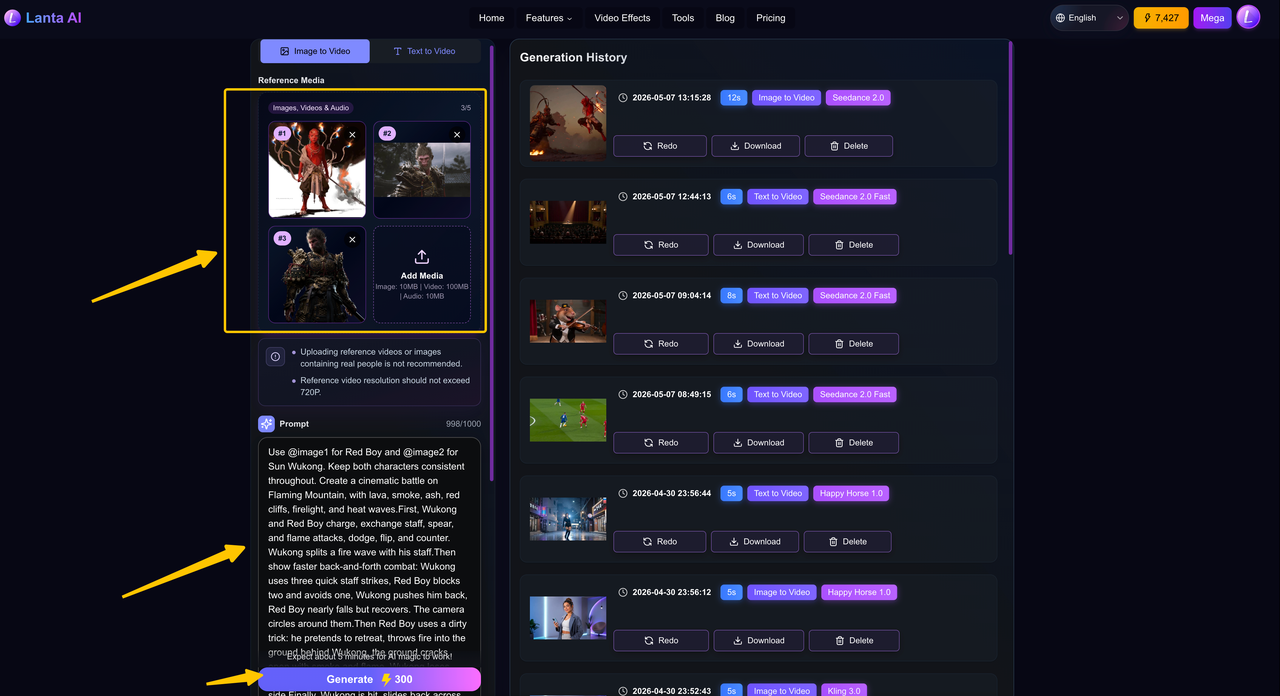
Task: Delete the 12:44:13 generation
Action: point(853,245)
